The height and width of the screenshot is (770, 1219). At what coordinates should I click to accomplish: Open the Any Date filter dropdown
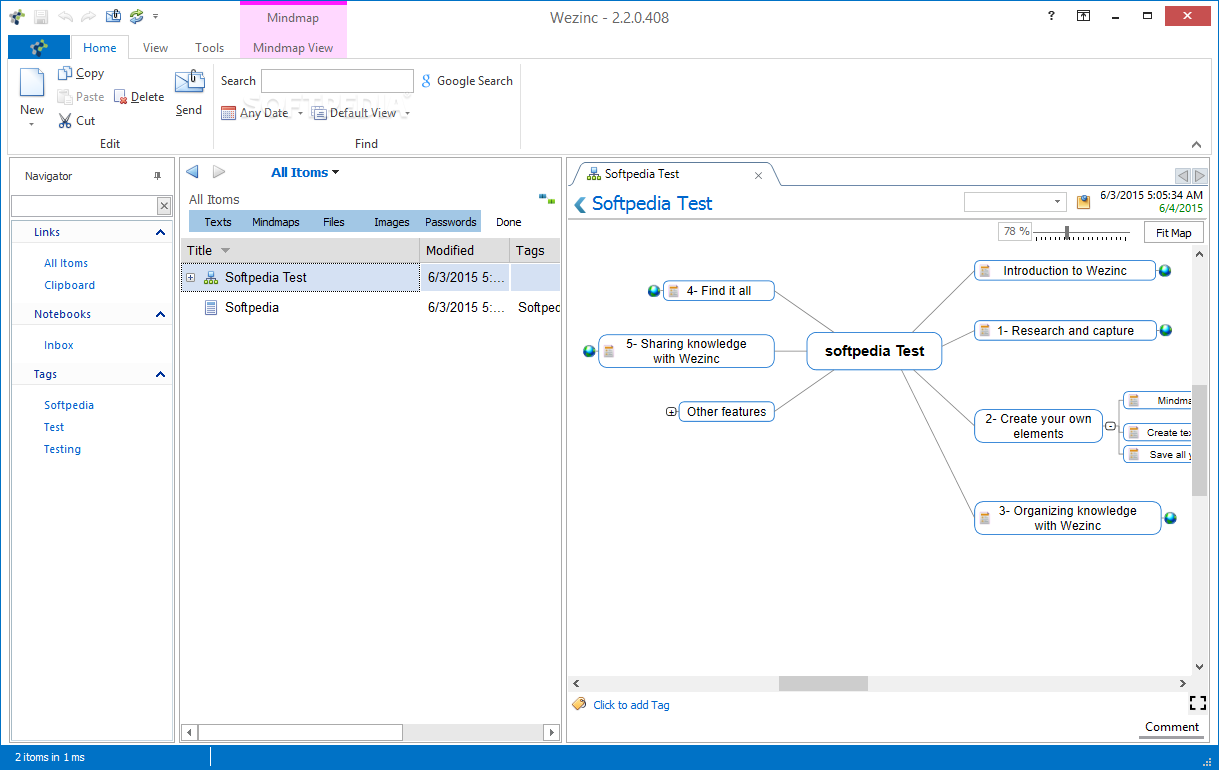[x=262, y=113]
